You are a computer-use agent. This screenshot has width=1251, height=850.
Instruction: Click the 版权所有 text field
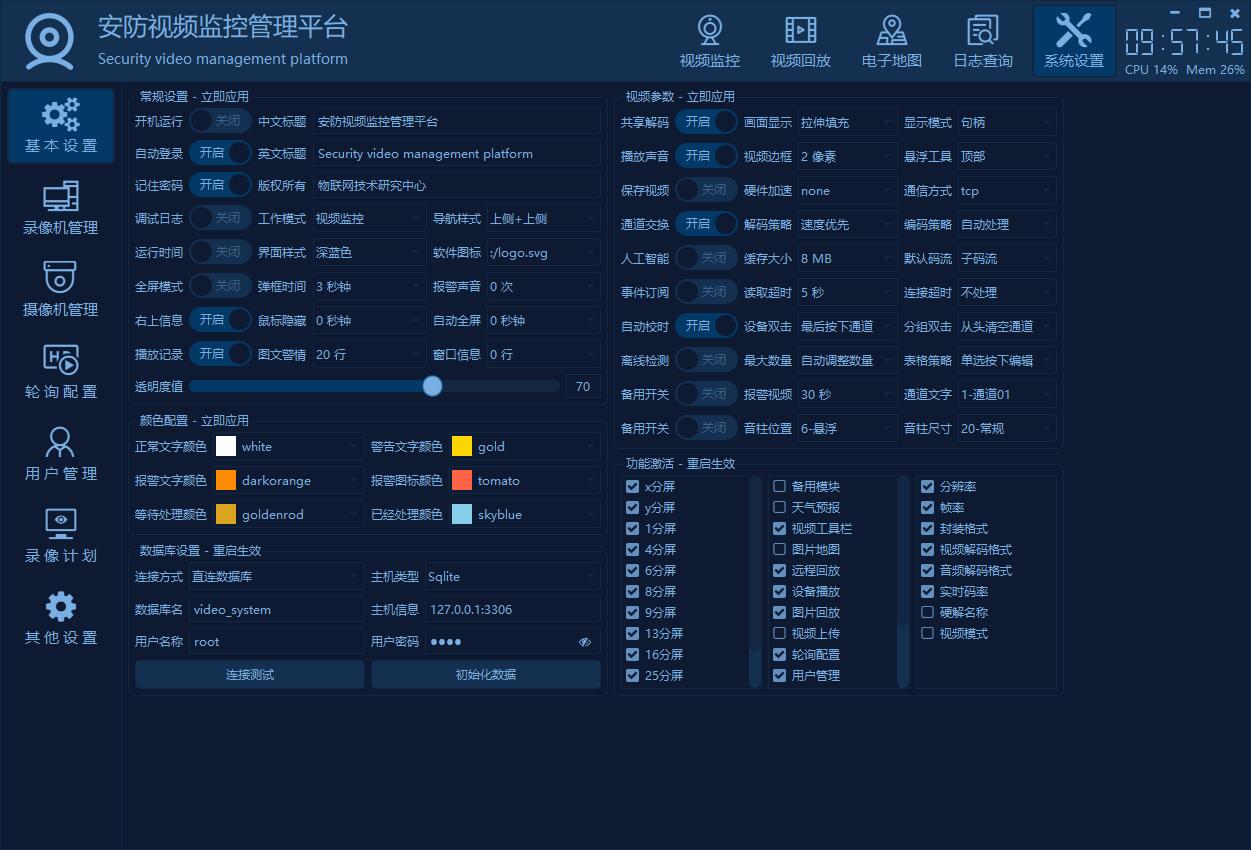coord(457,185)
